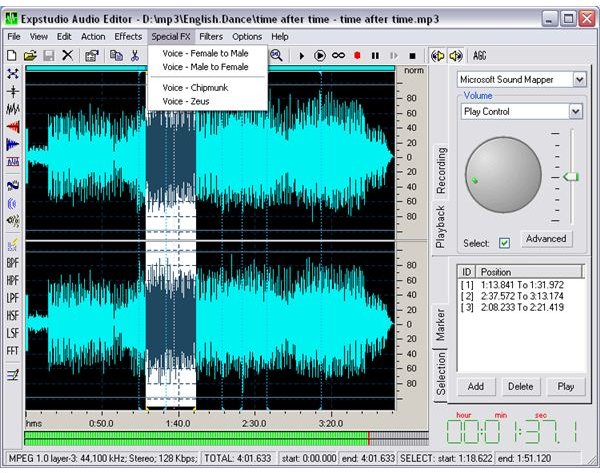Stop playback with the black square button
Screen dimensions: 600x473
click(x=412, y=56)
